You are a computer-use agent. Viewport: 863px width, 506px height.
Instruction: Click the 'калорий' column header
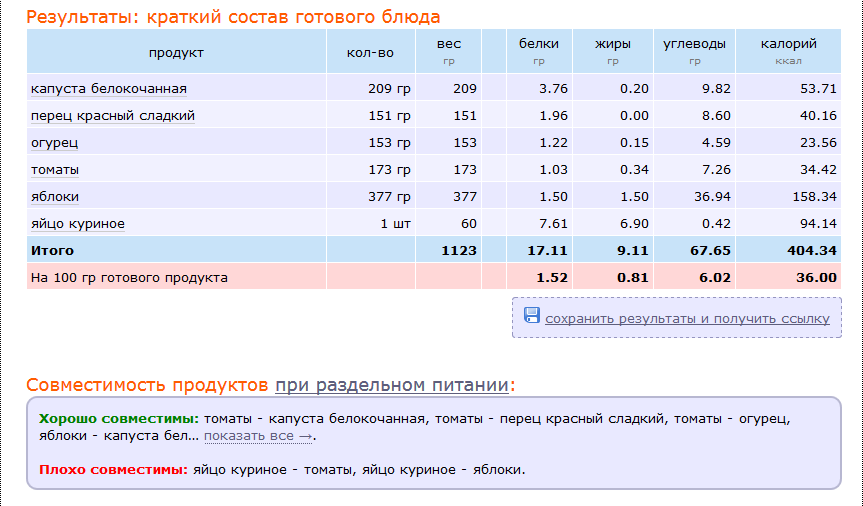click(x=788, y=44)
